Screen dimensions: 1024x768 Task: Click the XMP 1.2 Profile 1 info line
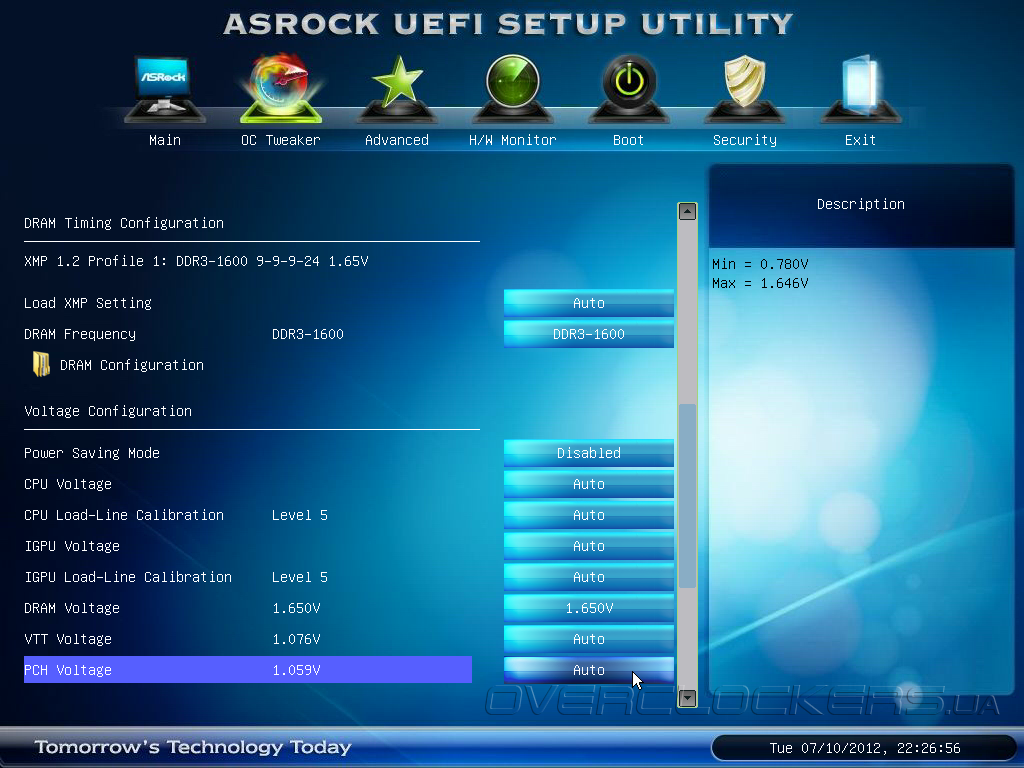pos(196,261)
